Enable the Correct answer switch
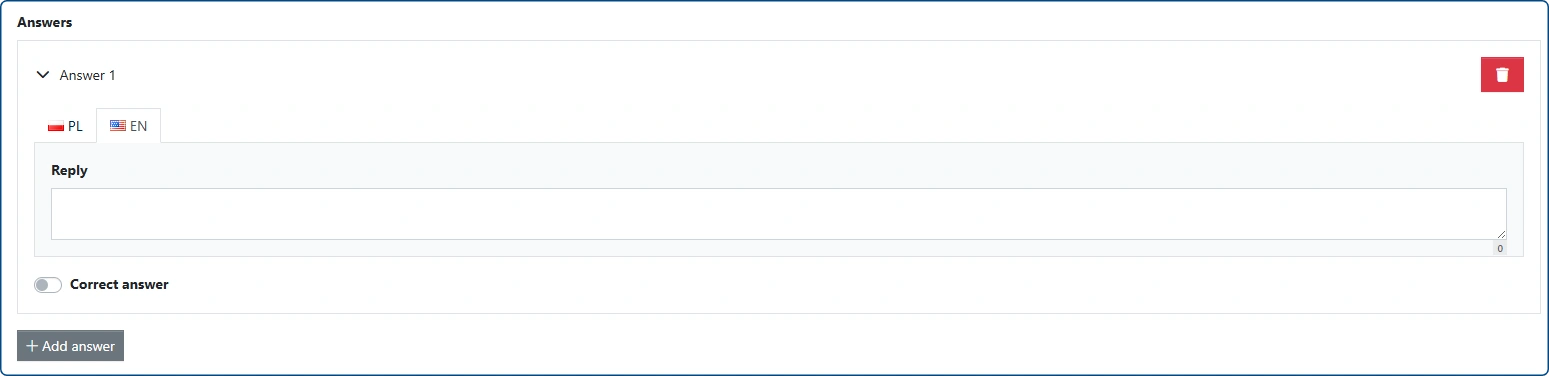 (48, 285)
